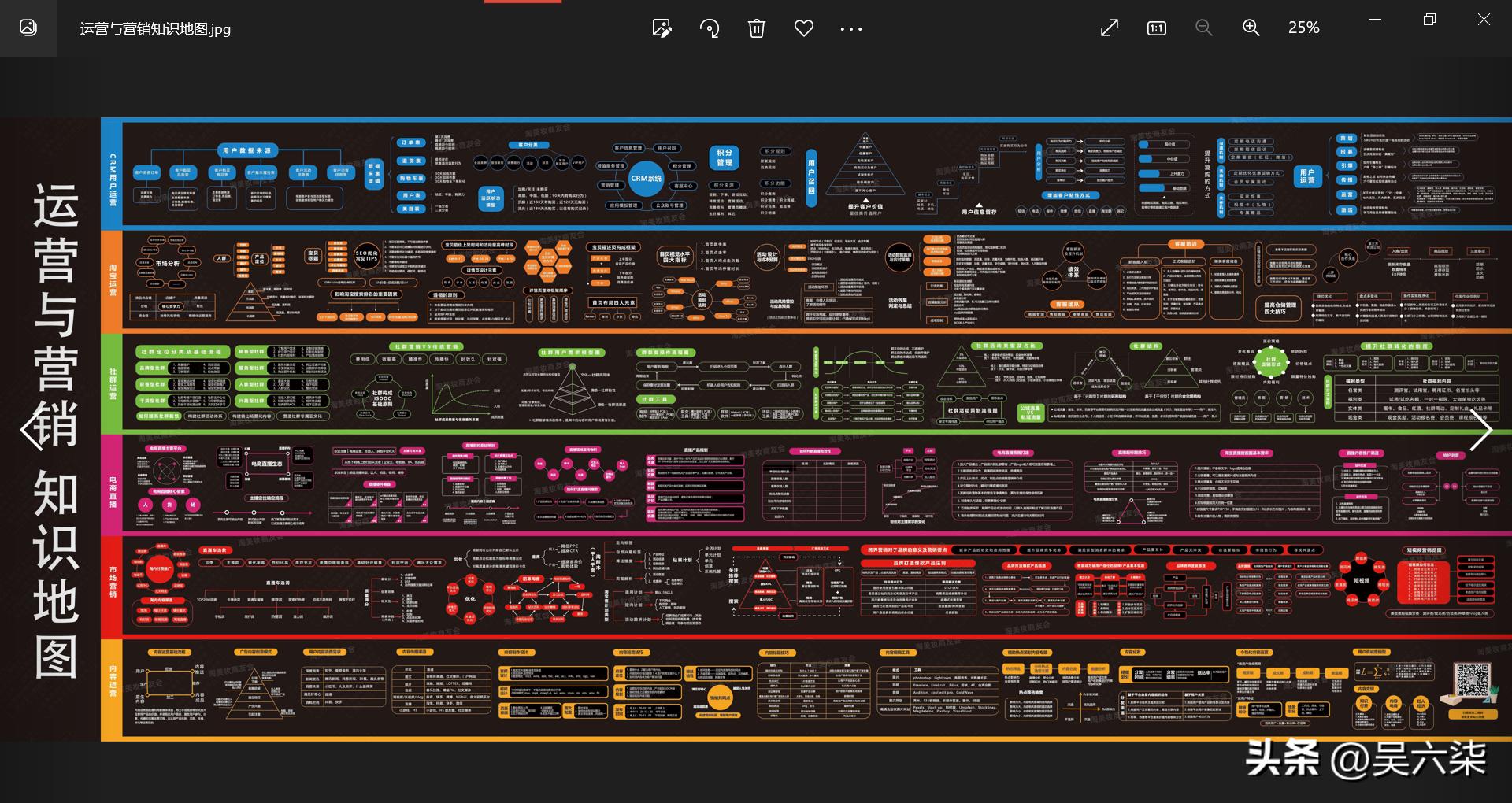Restore down the Photos window
Image resolution: width=1512 pixels, height=803 pixels.
1429,20
